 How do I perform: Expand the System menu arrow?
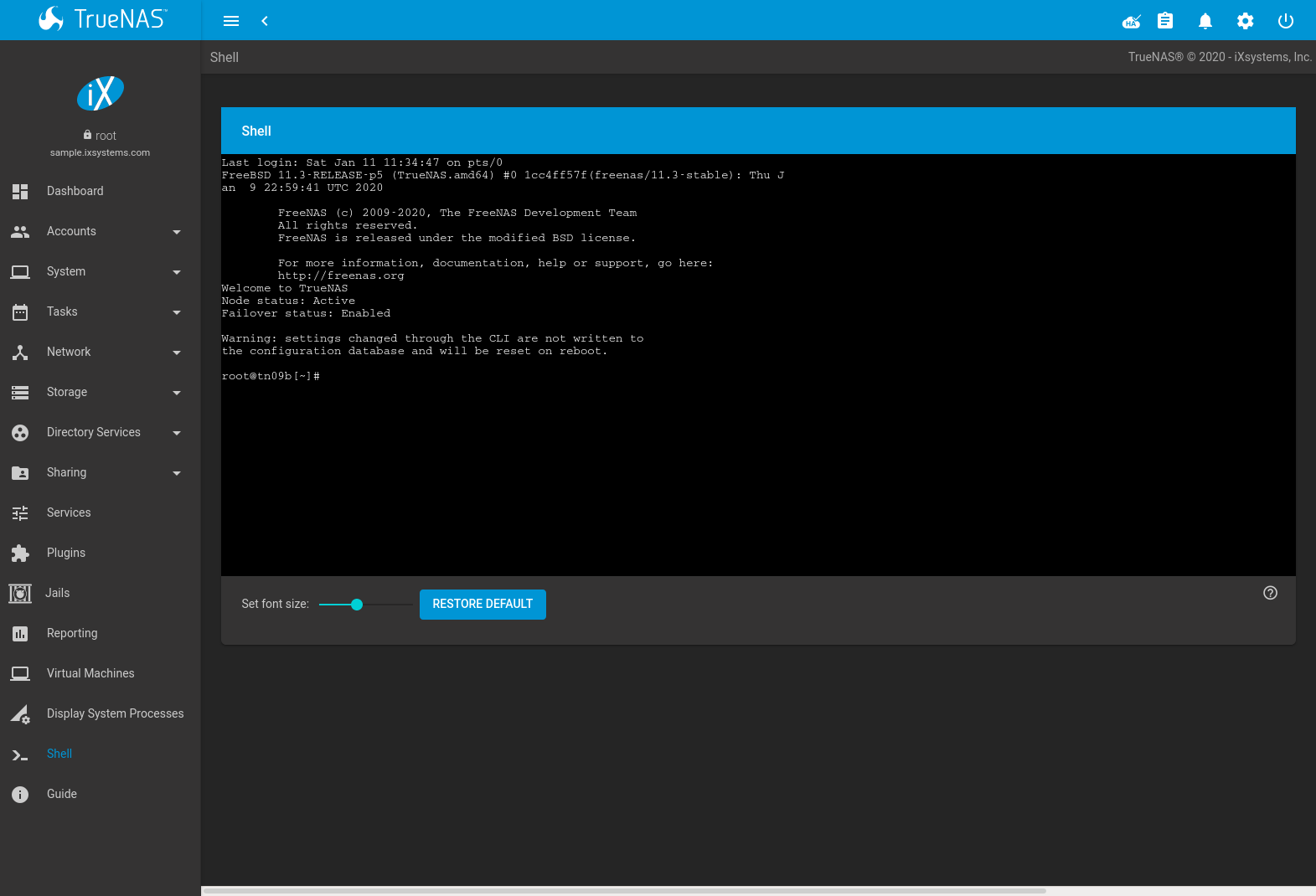(177, 272)
